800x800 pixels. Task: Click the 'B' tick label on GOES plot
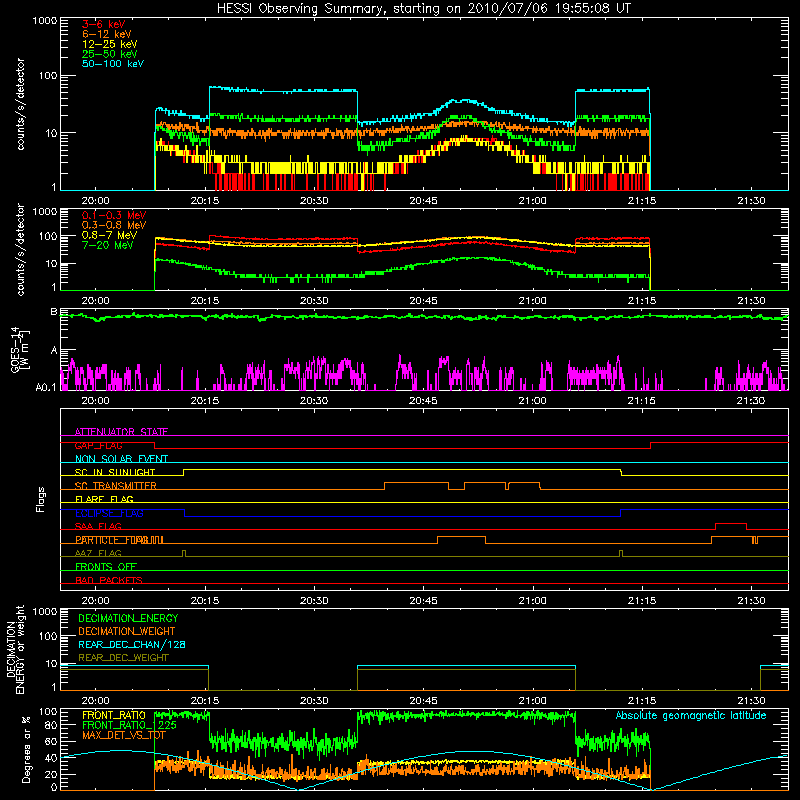(x=54, y=312)
